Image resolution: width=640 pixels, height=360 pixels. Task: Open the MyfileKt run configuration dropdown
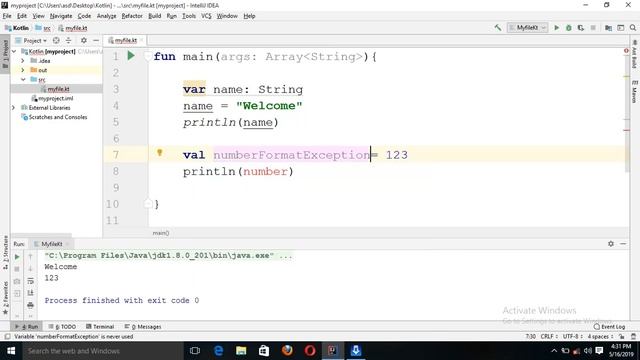click(527, 28)
